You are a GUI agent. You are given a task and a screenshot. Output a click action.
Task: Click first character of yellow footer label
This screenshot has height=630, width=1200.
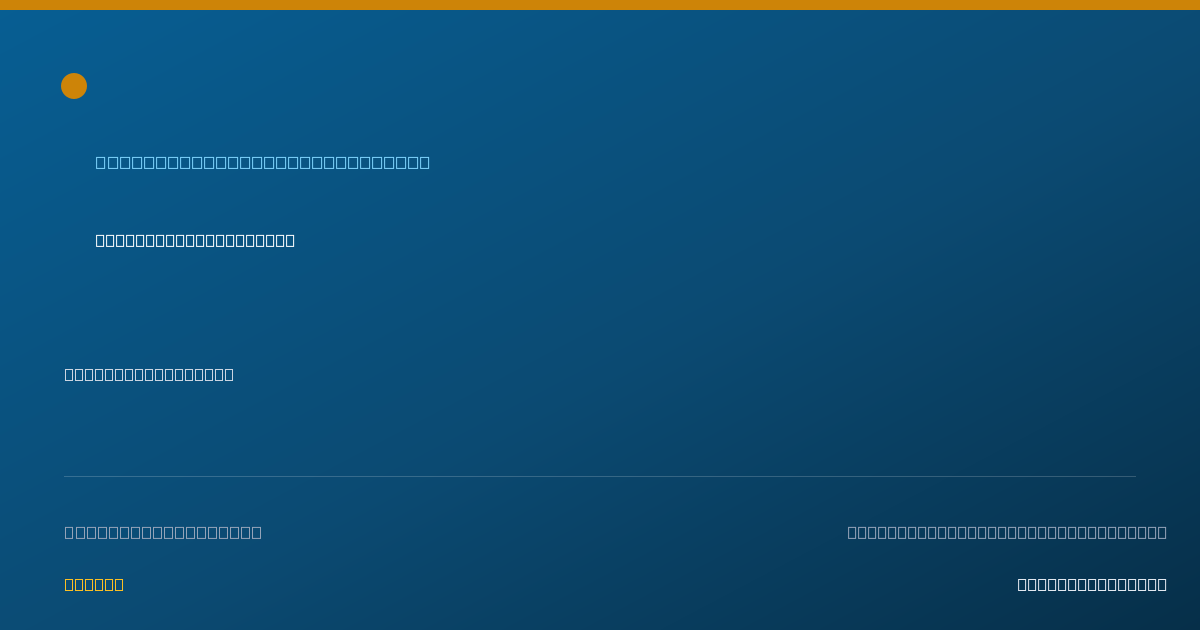[x=70, y=584]
